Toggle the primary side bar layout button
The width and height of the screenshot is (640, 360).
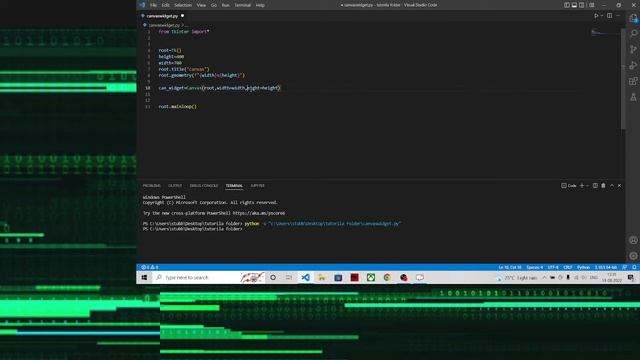tap(567, 5)
